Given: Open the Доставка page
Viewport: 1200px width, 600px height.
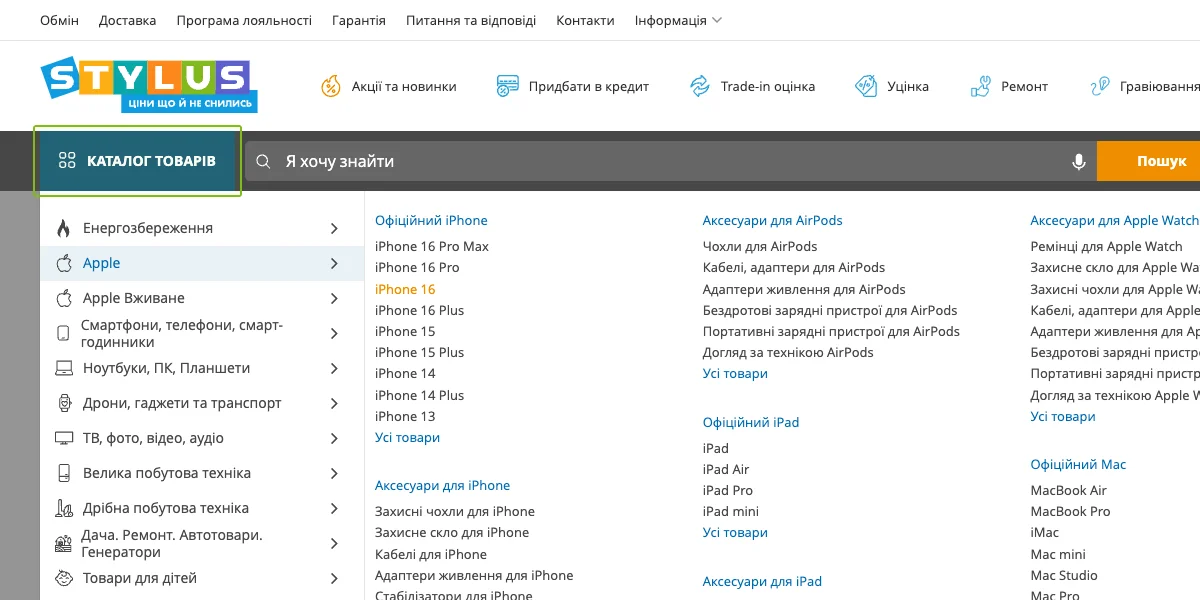Looking at the screenshot, I should click(x=128, y=20).
